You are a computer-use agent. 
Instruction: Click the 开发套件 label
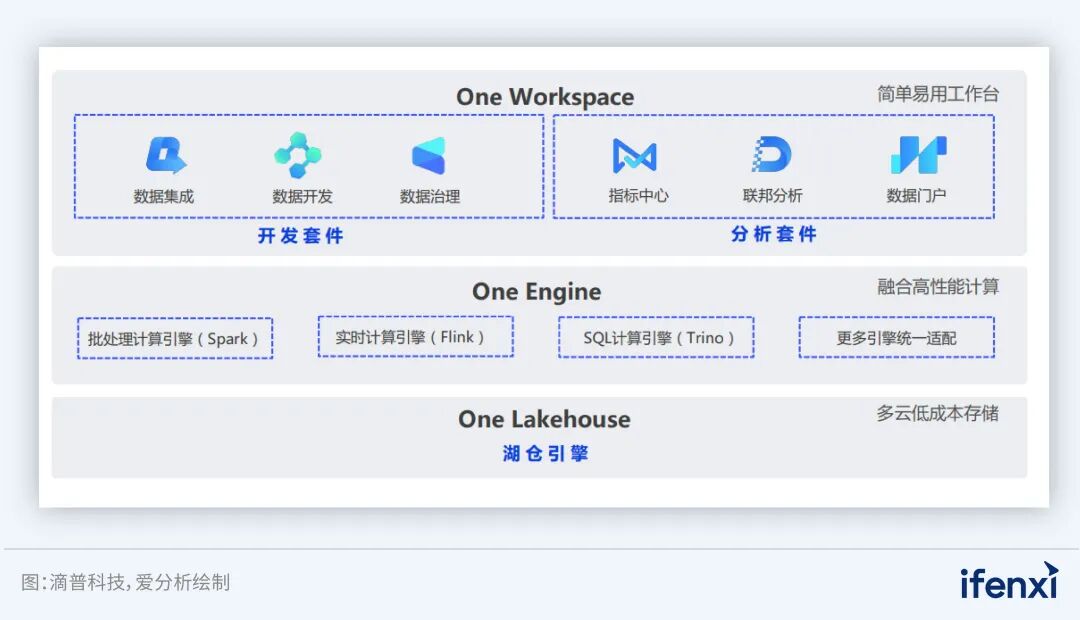(x=301, y=236)
